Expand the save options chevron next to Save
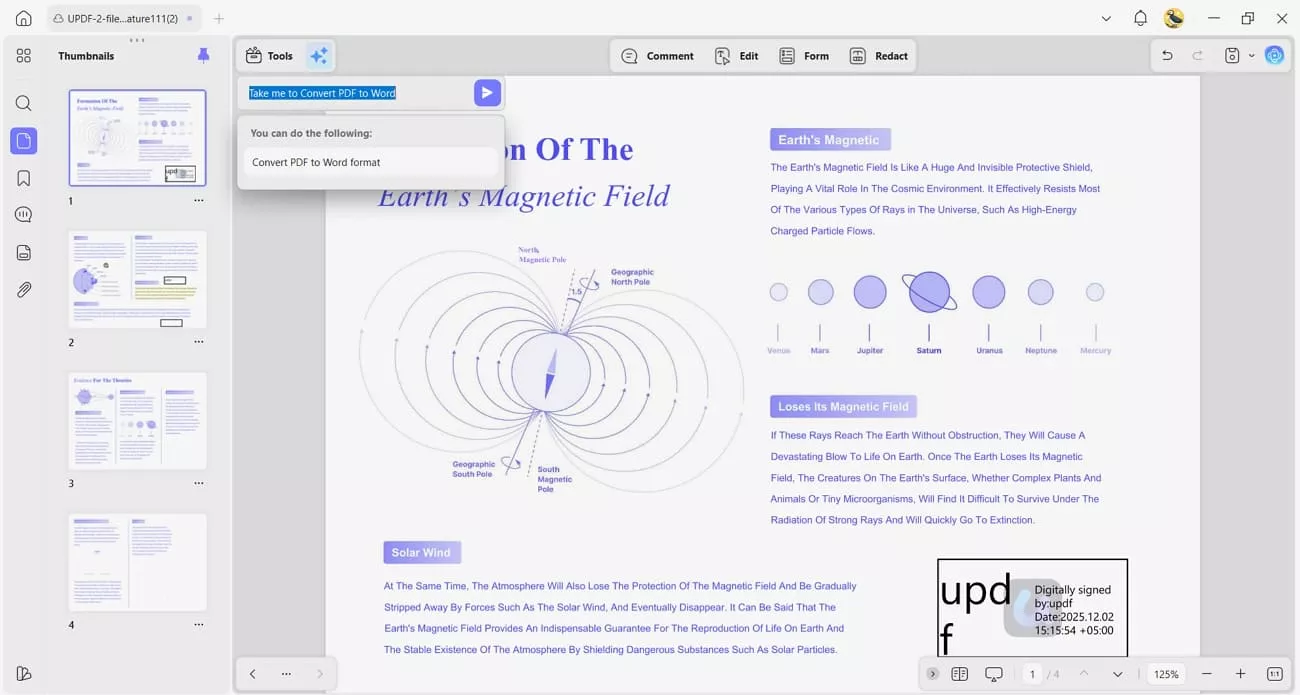Image resolution: width=1300 pixels, height=695 pixels. click(x=1251, y=56)
